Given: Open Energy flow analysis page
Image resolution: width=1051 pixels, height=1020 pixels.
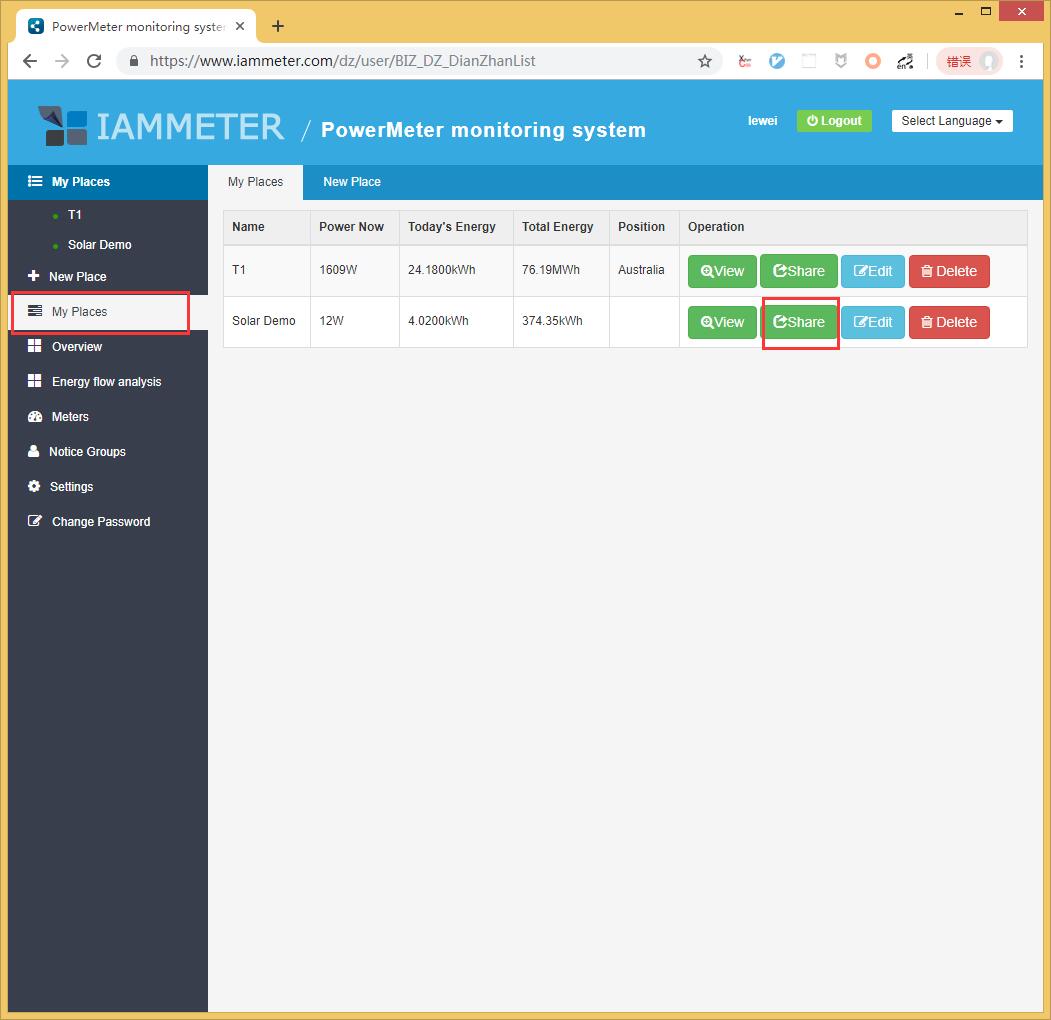Looking at the screenshot, I should (x=106, y=382).
